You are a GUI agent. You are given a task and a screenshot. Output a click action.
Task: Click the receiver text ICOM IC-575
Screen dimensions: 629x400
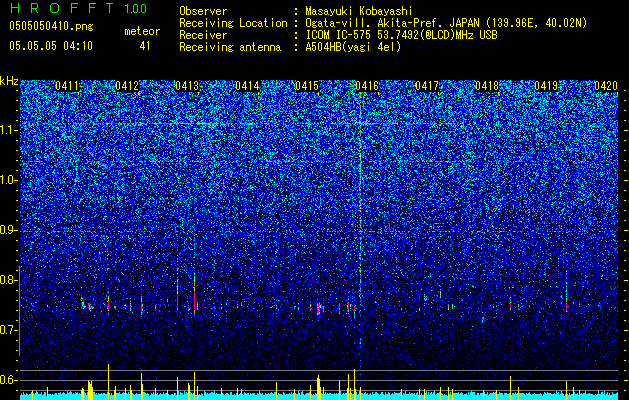click(x=337, y=35)
